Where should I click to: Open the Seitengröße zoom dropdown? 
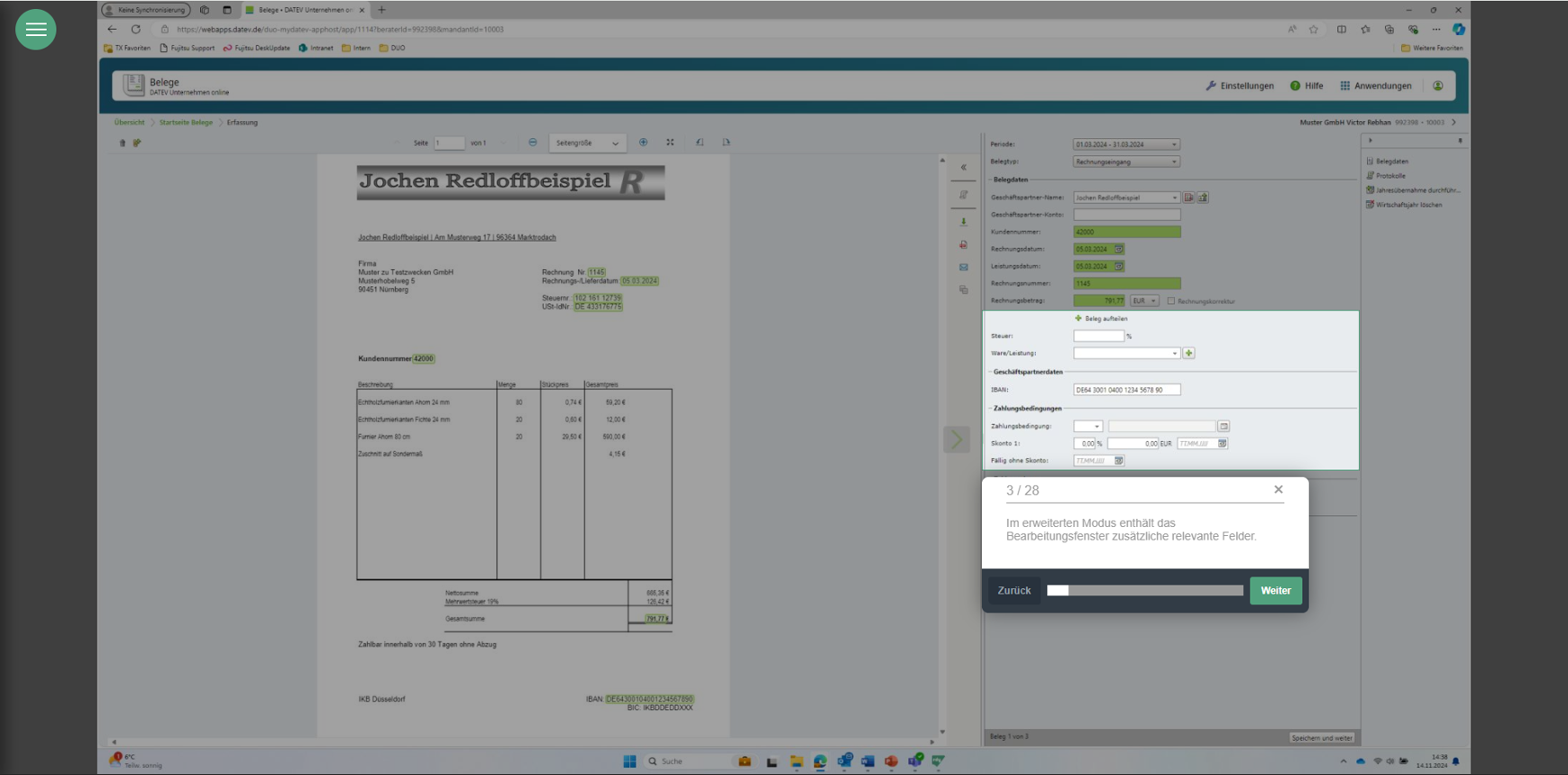(587, 143)
